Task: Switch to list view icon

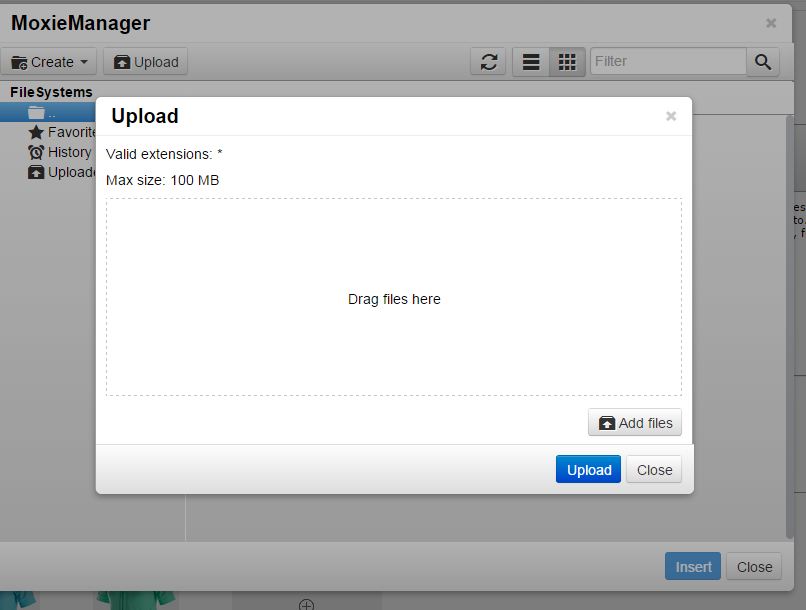Action: (531, 62)
